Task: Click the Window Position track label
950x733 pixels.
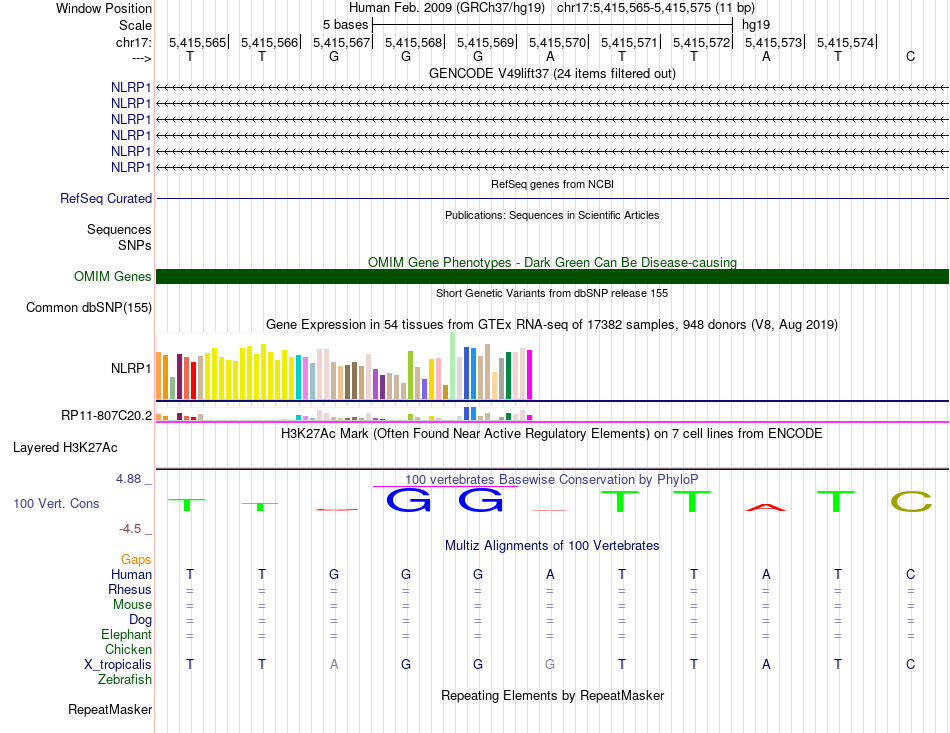Action: [104, 8]
